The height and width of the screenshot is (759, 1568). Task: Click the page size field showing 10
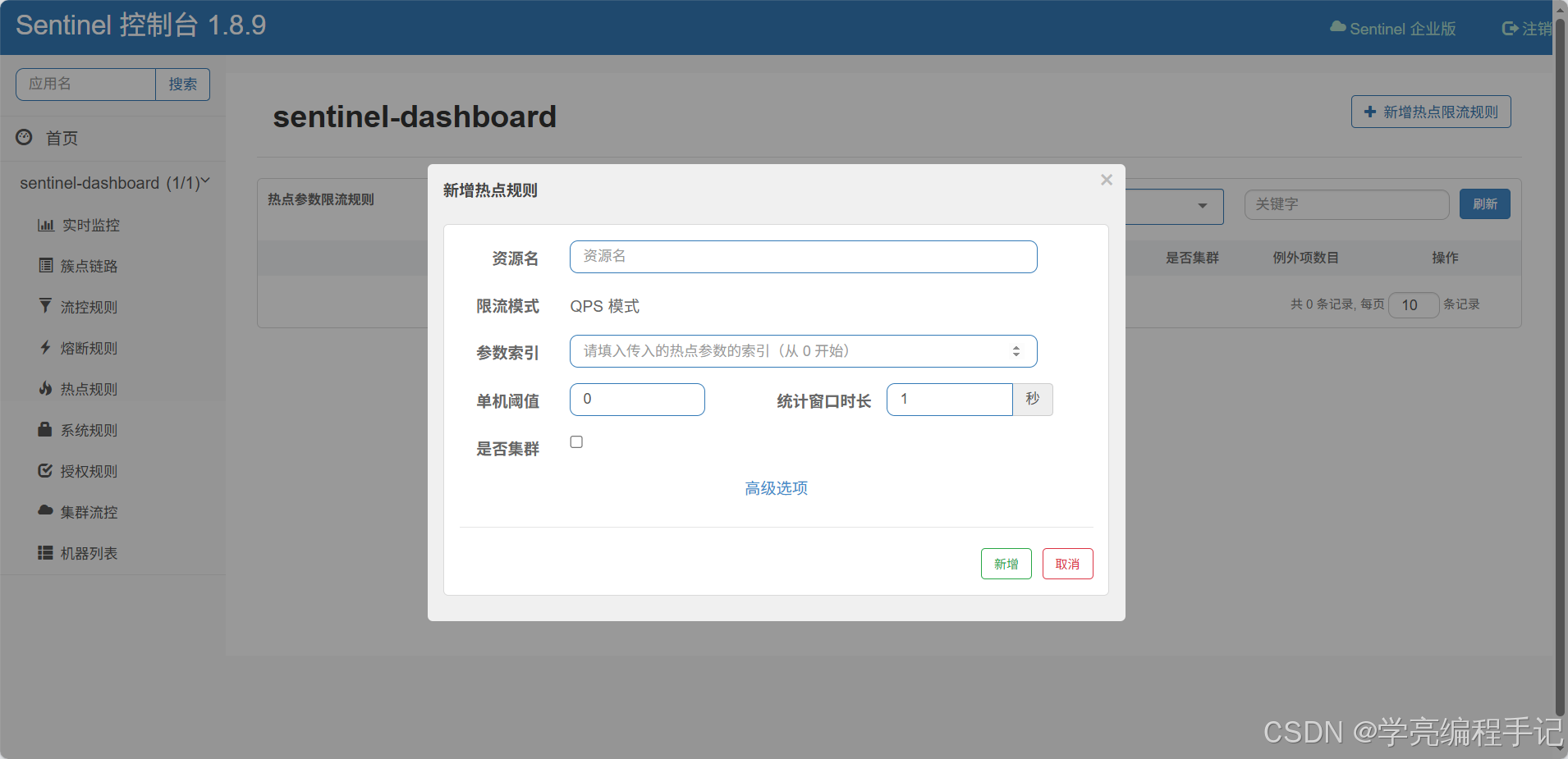1414,304
